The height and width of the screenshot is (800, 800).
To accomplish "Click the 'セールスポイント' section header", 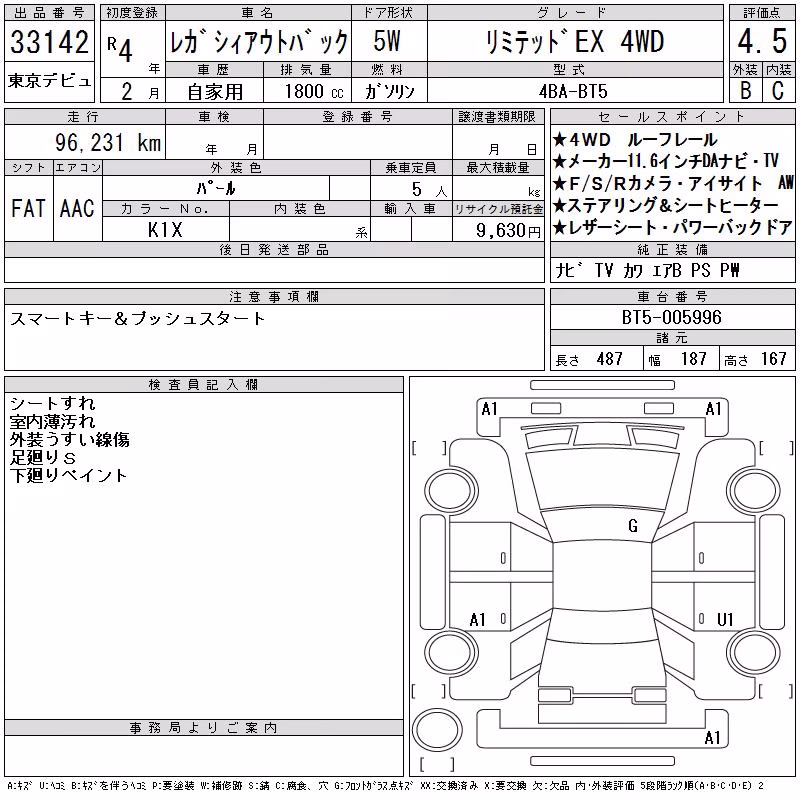I will point(672,116).
